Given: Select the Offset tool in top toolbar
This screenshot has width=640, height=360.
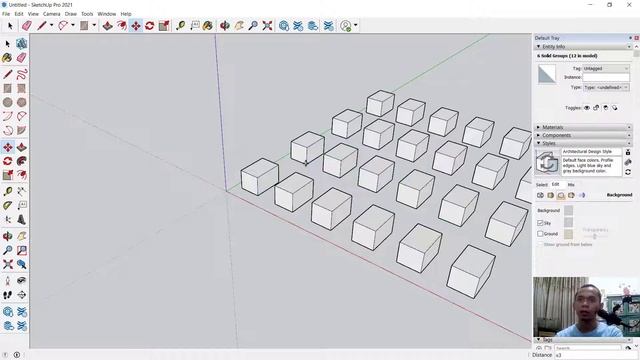Looking at the screenshot, I should tap(121, 26).
